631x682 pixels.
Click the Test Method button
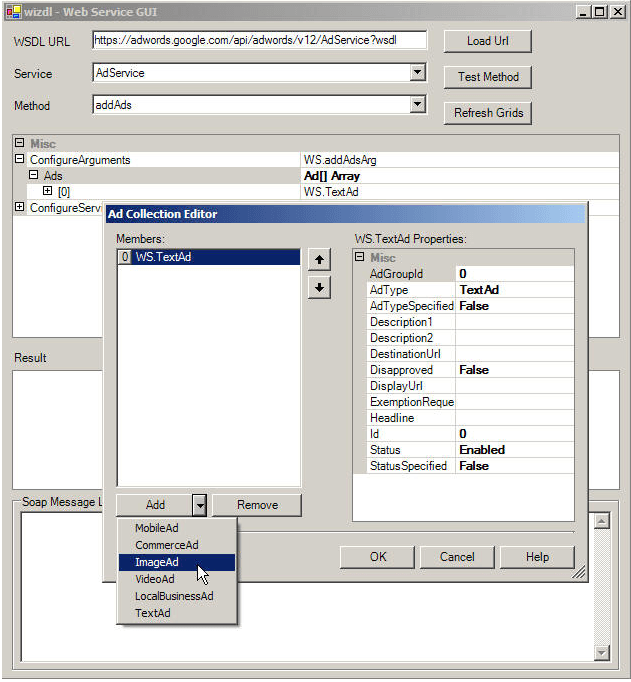pos(487,77)
